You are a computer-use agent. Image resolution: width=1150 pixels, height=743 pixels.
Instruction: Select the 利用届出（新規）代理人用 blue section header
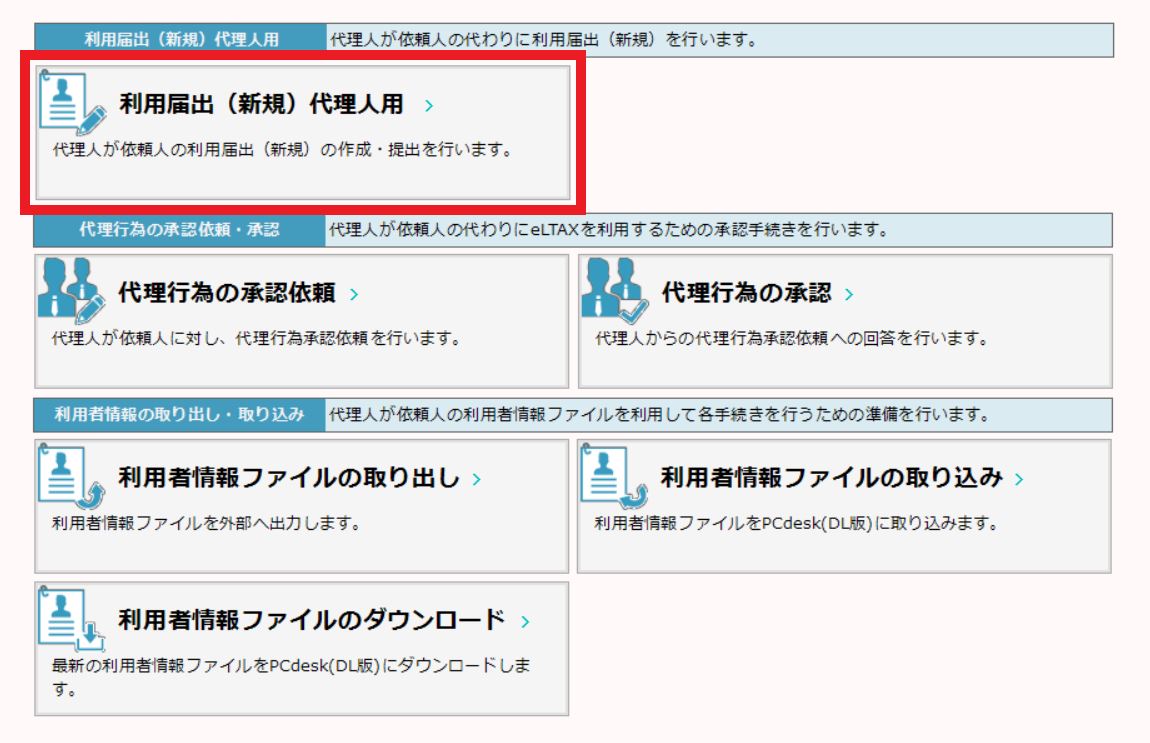coord(180,40)
